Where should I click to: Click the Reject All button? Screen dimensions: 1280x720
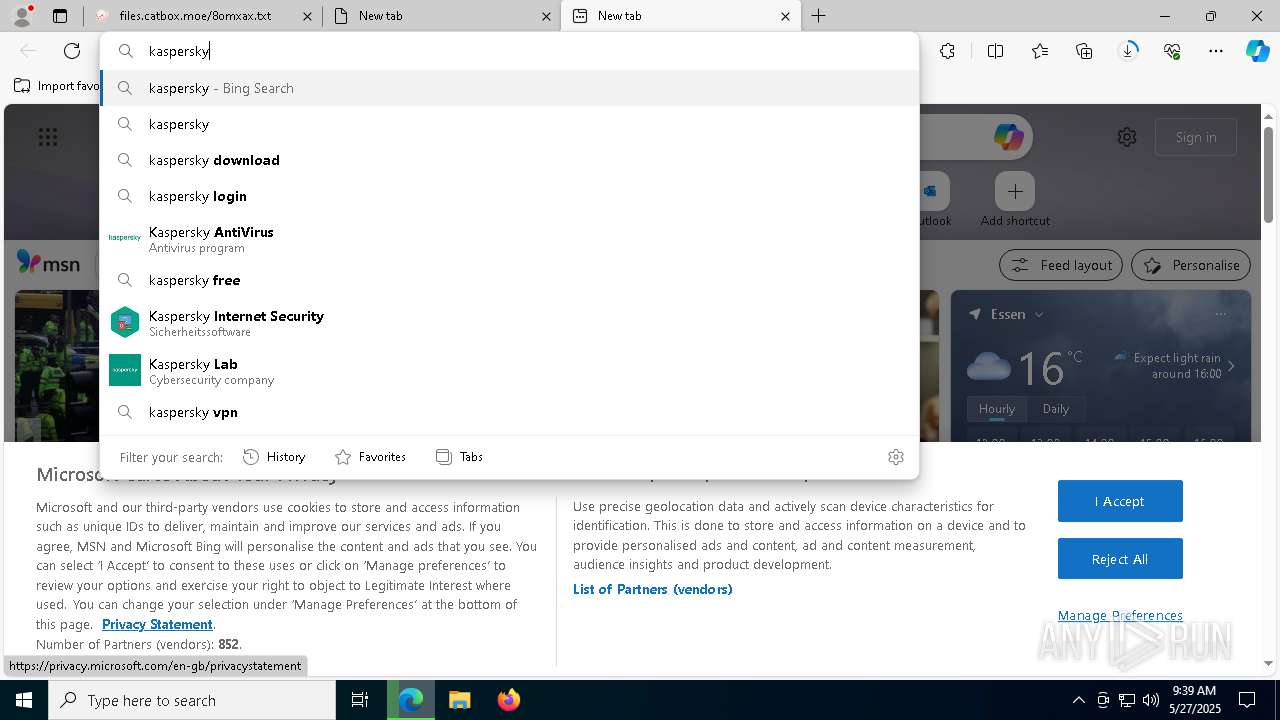[x=1120, y=559]
